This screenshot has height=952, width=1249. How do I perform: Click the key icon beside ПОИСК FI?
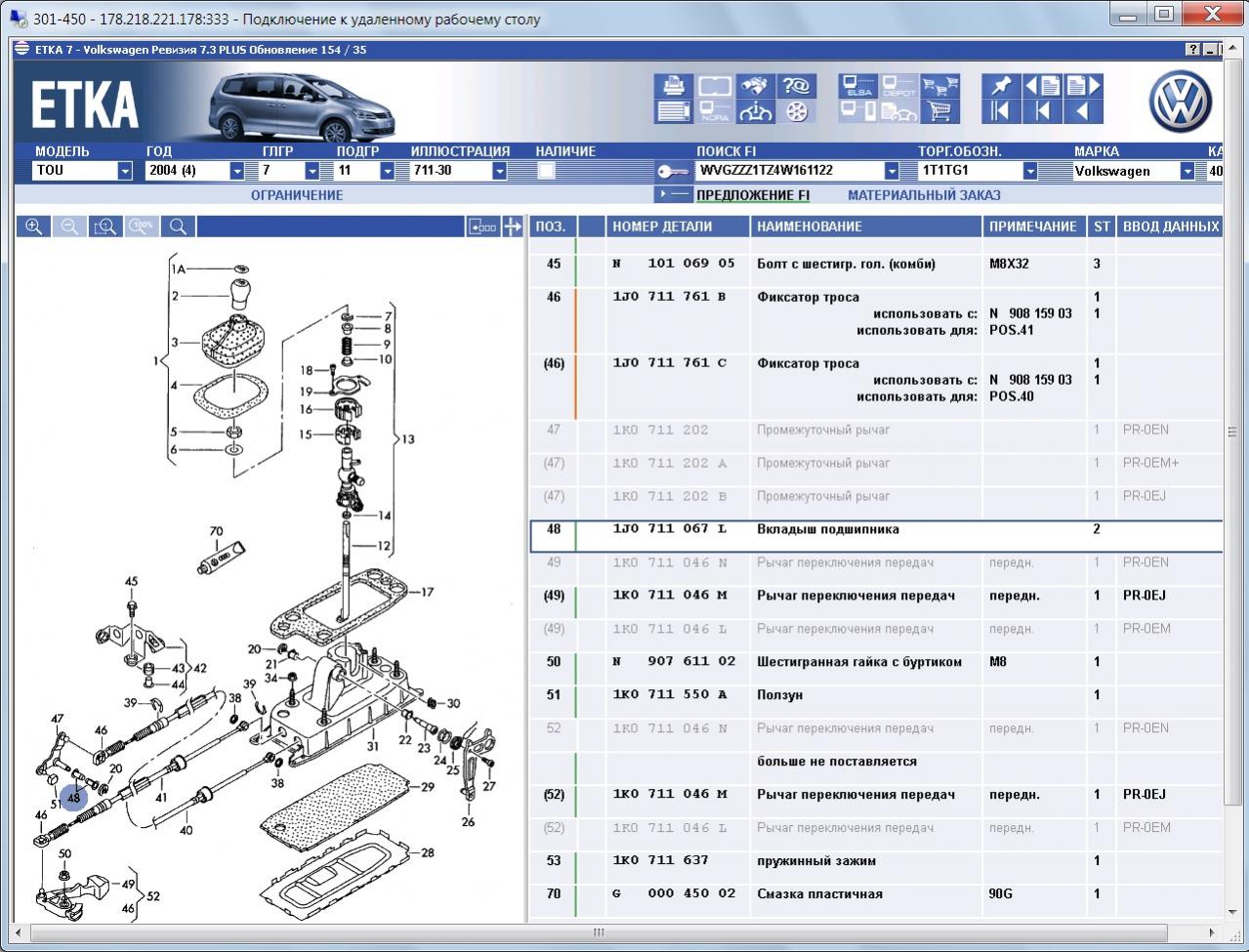tap(673, 171)
